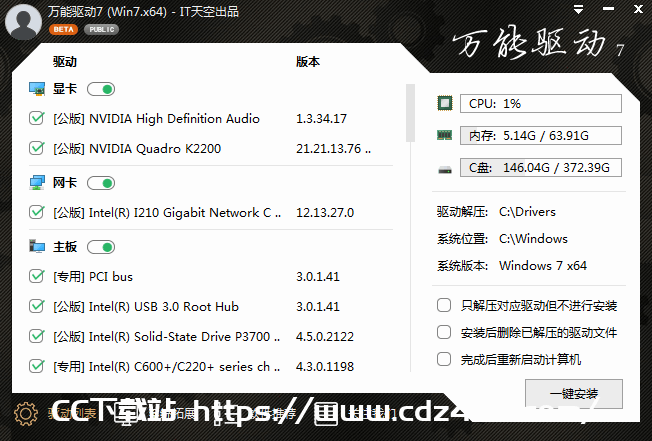Click the 驱动 column header

(65, 62)
